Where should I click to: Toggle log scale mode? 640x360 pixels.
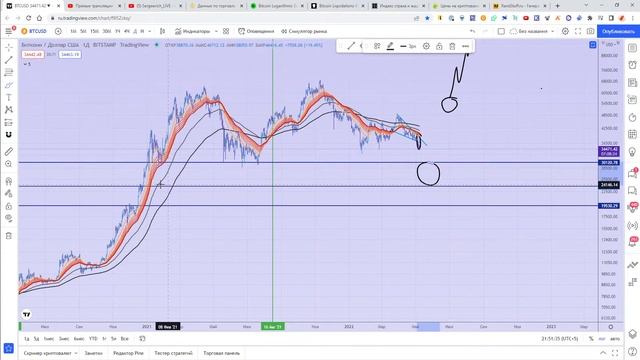pos(602,339)
